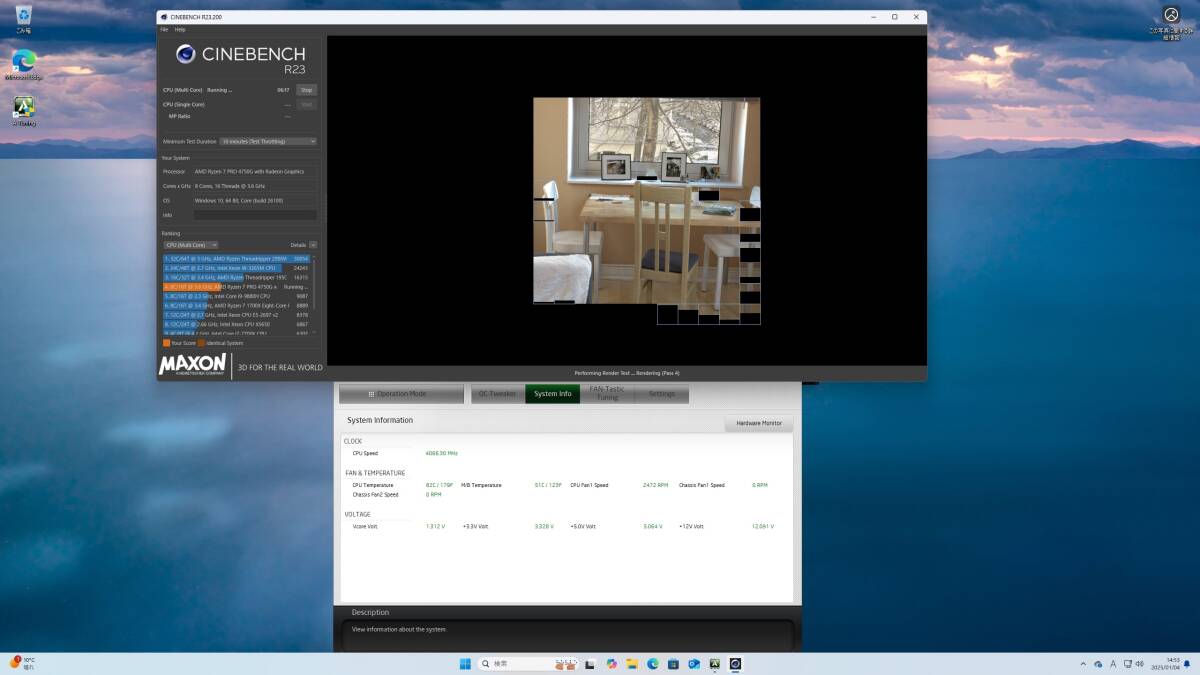Select the 32C/64T Threadripper 2990WX ranking row
Screen dimensions: 1200x675
tap(237, 258)
